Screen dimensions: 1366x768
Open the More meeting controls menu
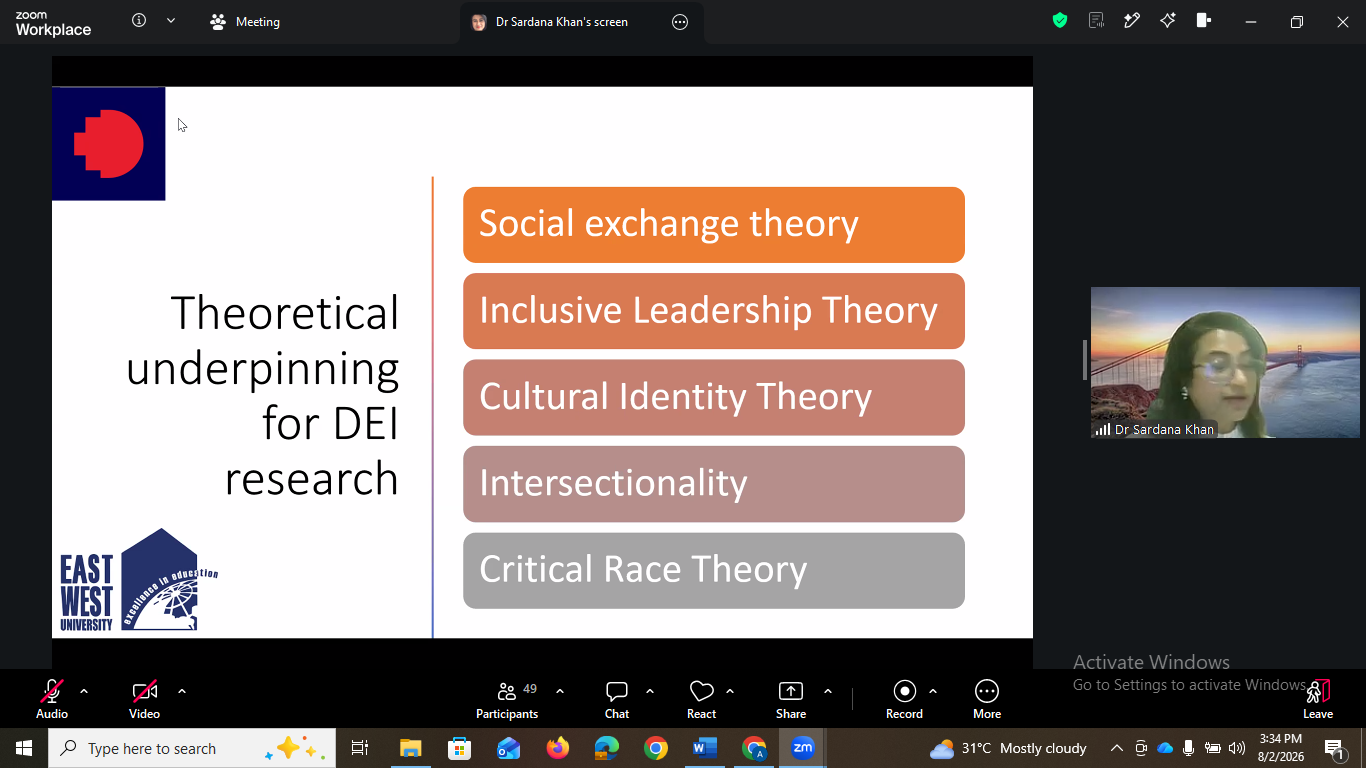[x=987, y=699]
